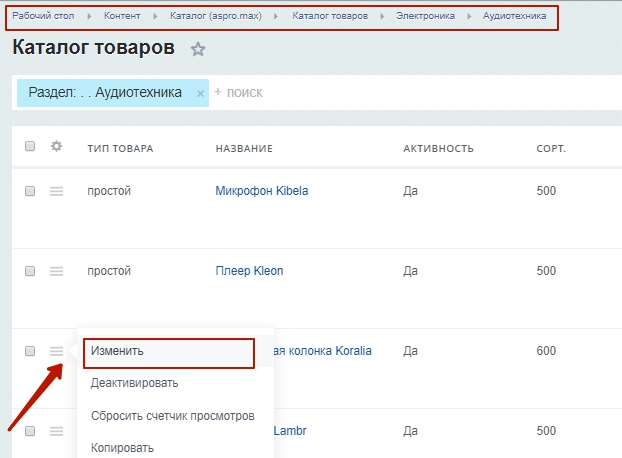Sort by НАЗВАНИЕ column header
Viewport: 622px width, 458px height.
(244, 149)
